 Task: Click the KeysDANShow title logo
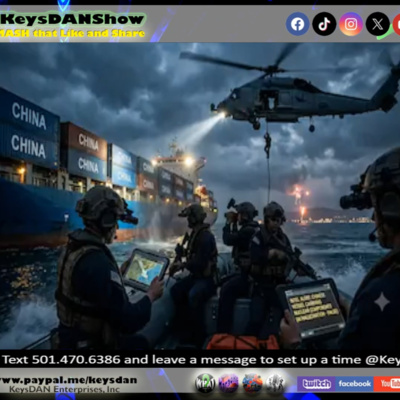(72, 19)
